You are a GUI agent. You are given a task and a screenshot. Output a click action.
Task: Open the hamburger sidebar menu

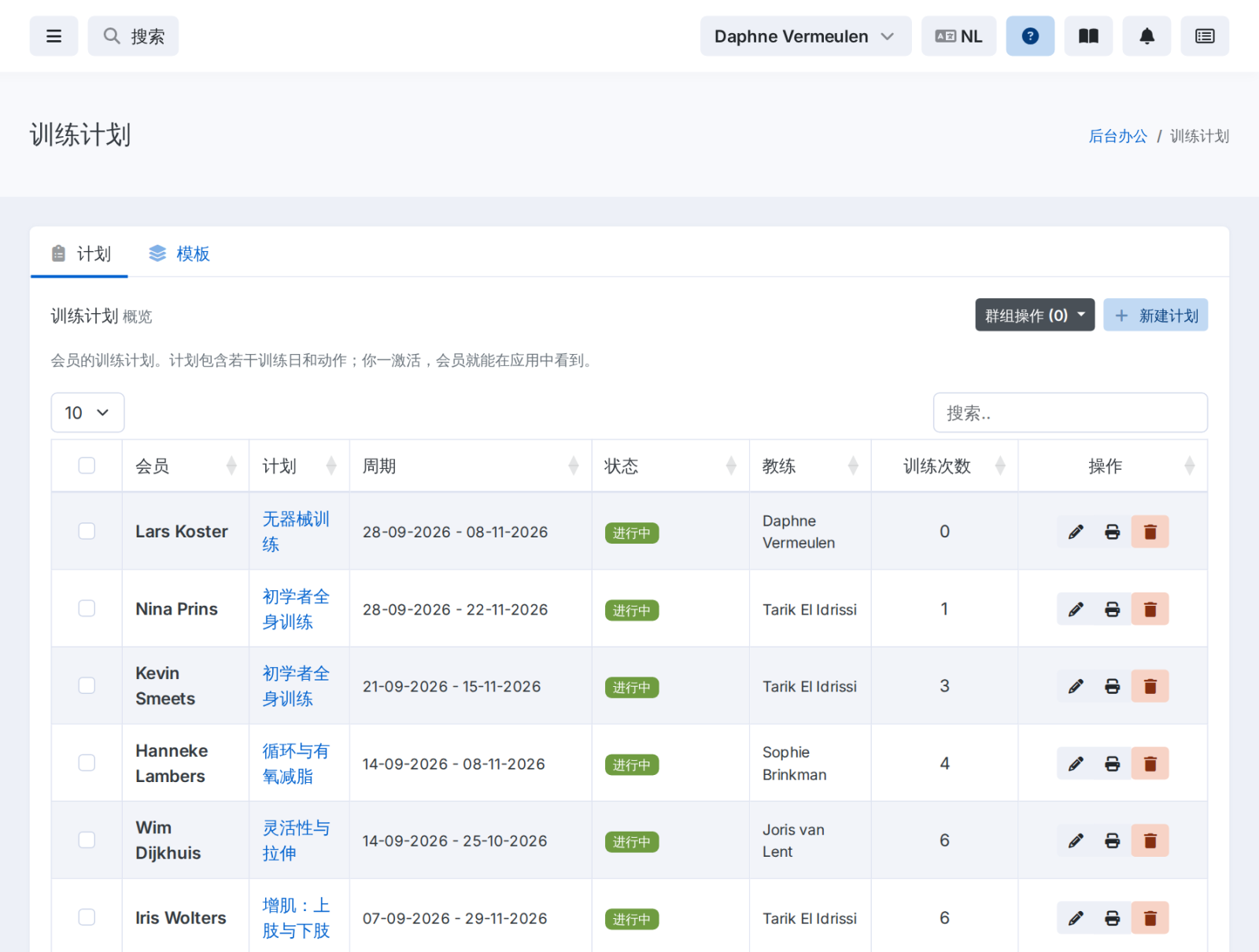(54, 36)
